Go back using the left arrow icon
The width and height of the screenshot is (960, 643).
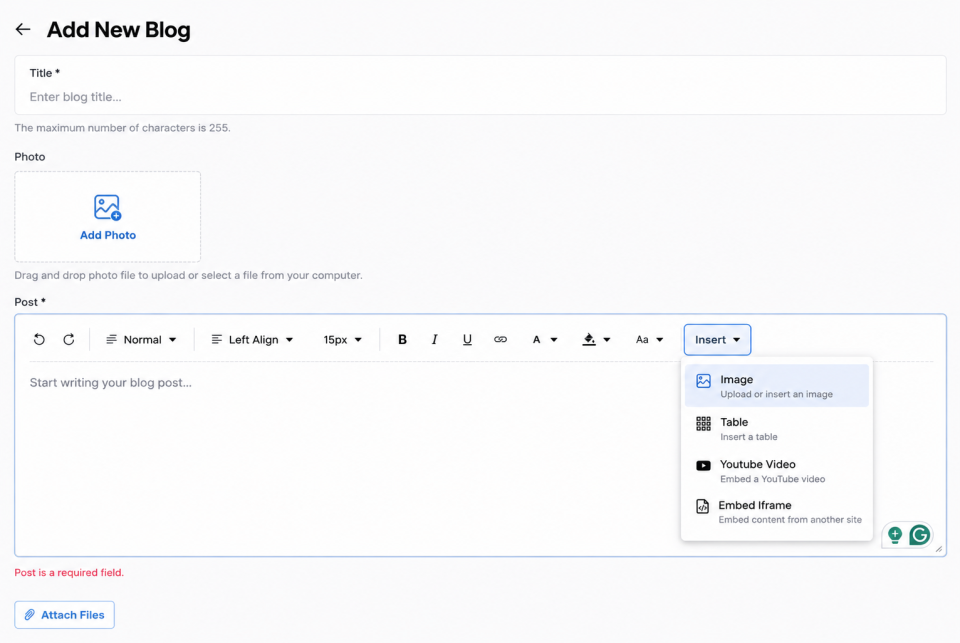[23, 29]
